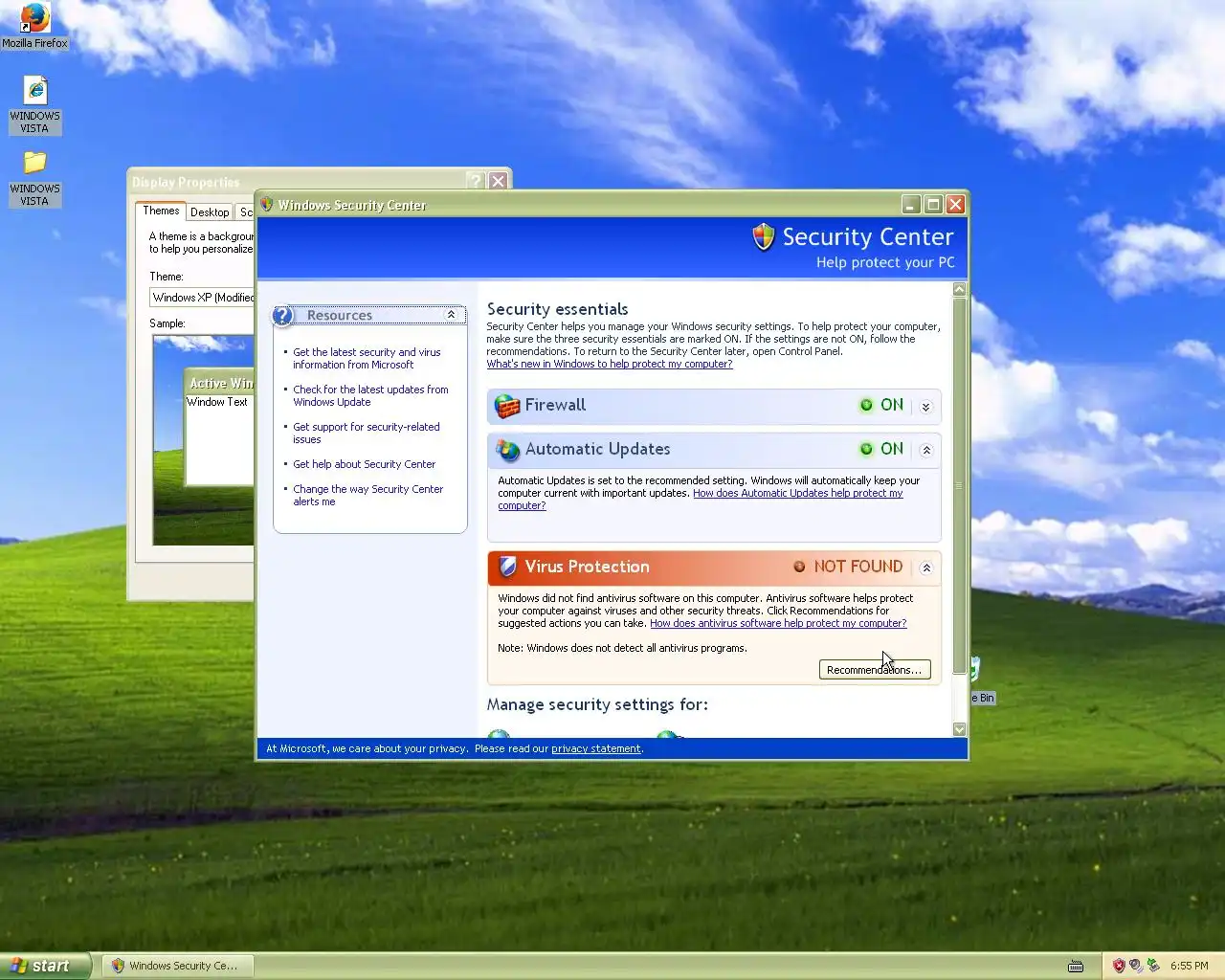Click the 6:55 PM taskbar clock
Viewport: 1225px width, 980px height.
(x=1189, y=966)
